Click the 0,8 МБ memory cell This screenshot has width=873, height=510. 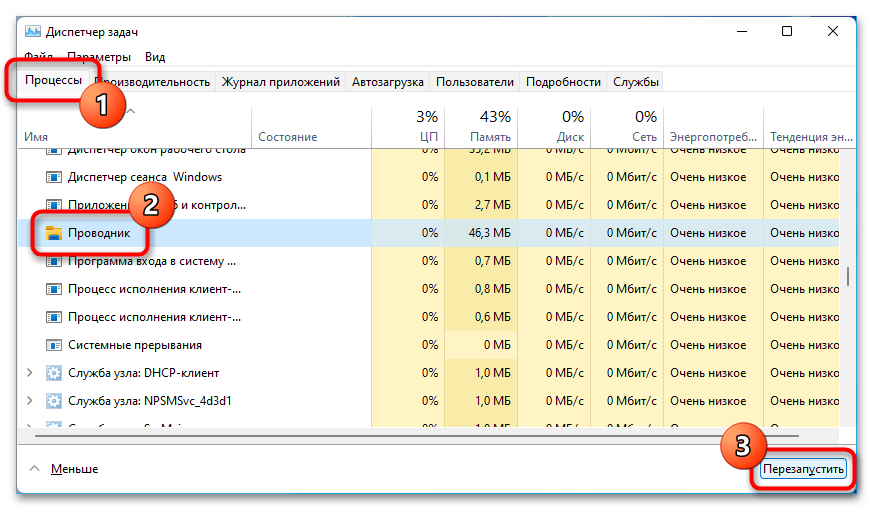[482, 290]
